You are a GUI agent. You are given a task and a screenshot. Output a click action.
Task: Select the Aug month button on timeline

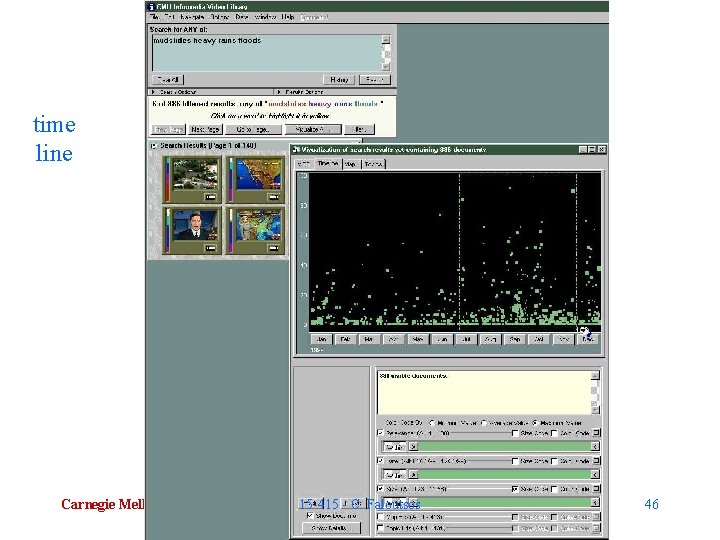tap(490, 339)
